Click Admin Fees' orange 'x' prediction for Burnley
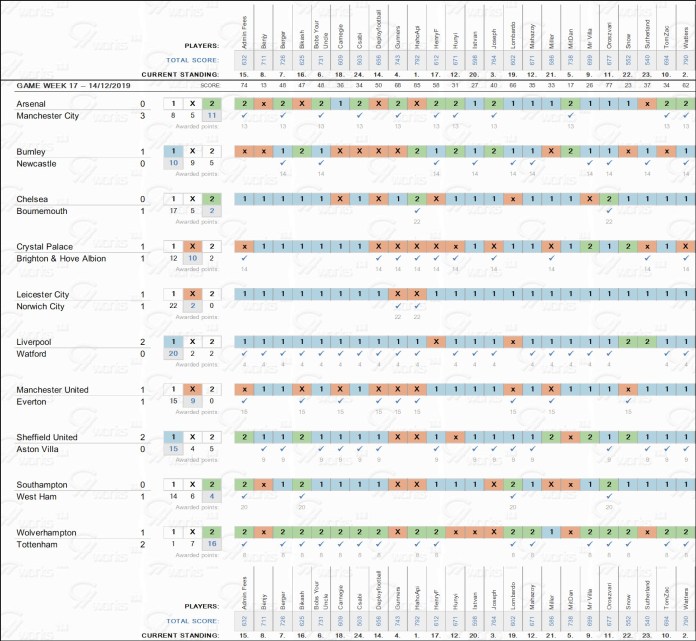The image size is (696, 641). click(x=243, y=151)
